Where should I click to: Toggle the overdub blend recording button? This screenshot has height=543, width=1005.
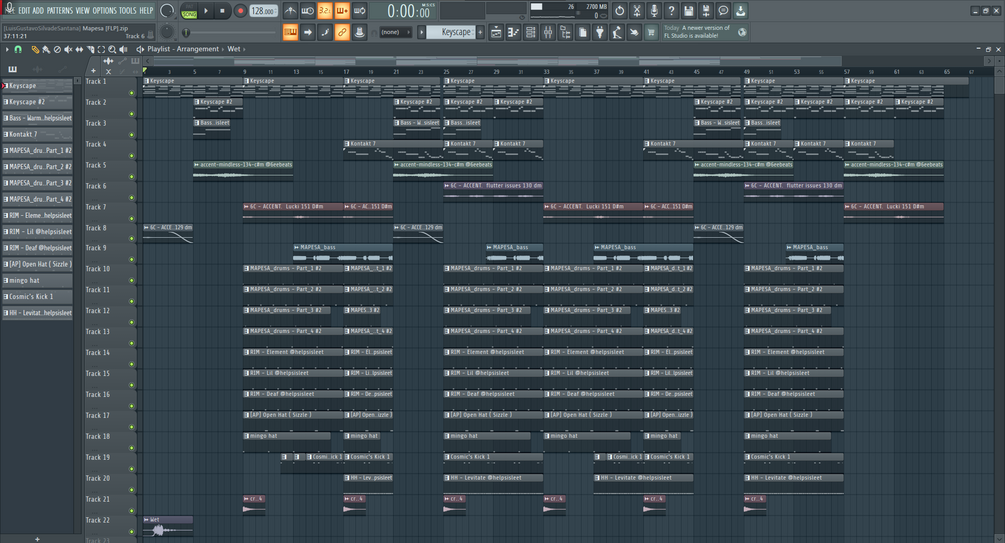pos(342,11)
